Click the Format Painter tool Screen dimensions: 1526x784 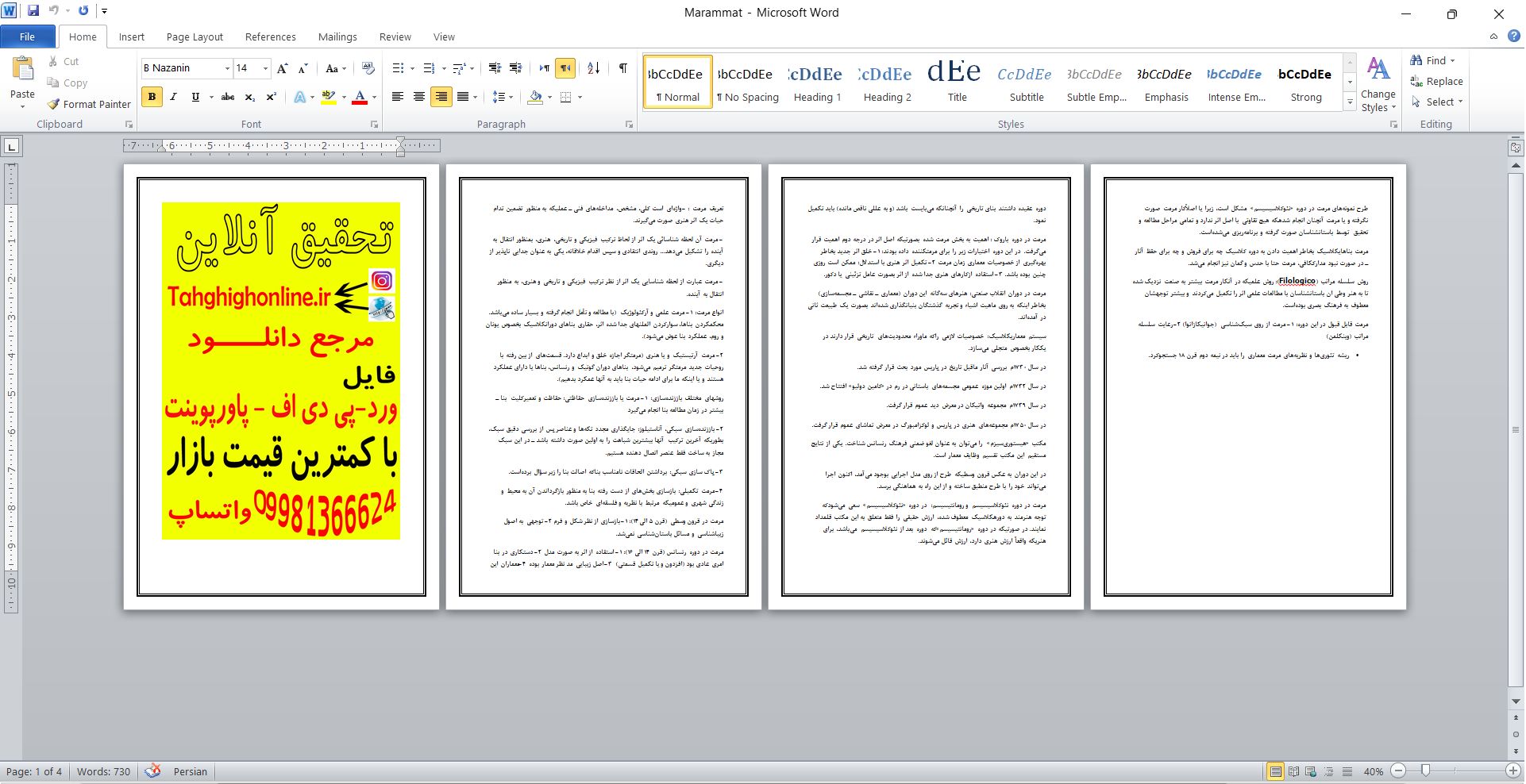point(89,104)
